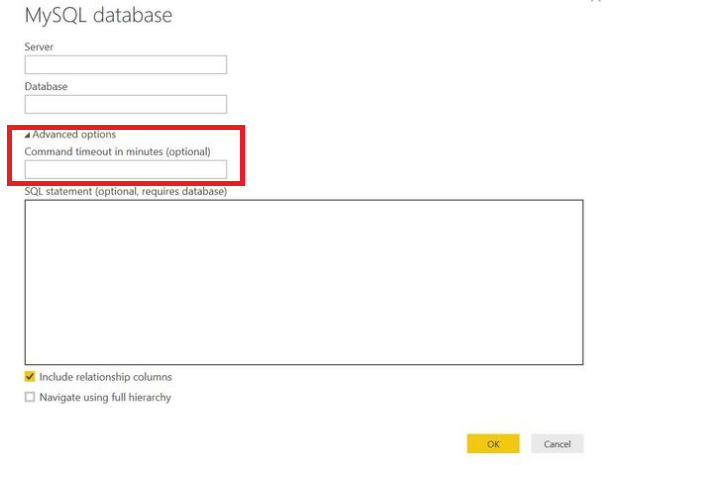Click the Server input field
The image size is (715, 501).
(125, 65)
